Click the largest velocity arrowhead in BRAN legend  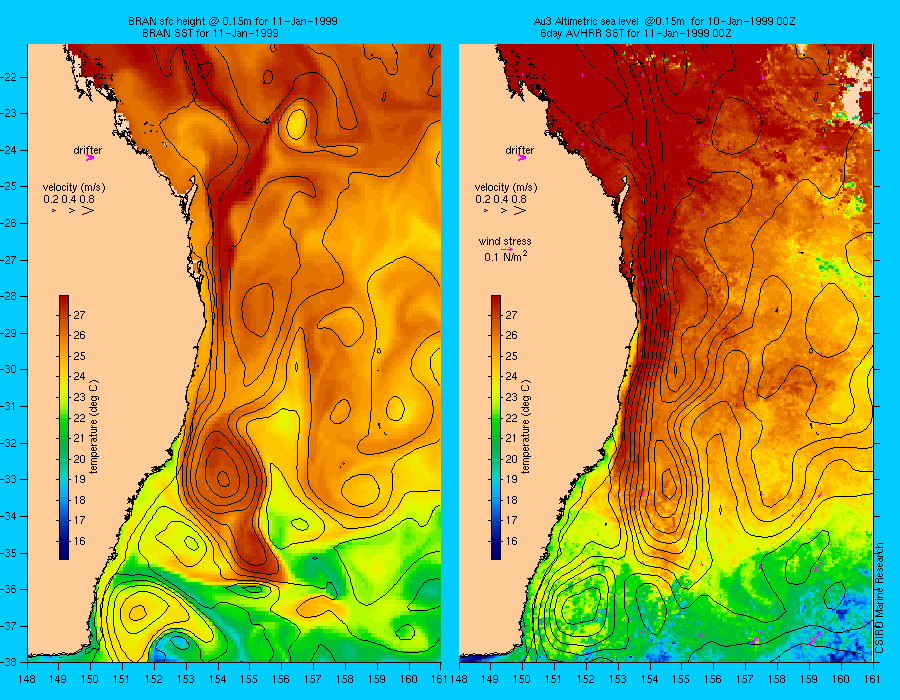(x=88, y=211)
